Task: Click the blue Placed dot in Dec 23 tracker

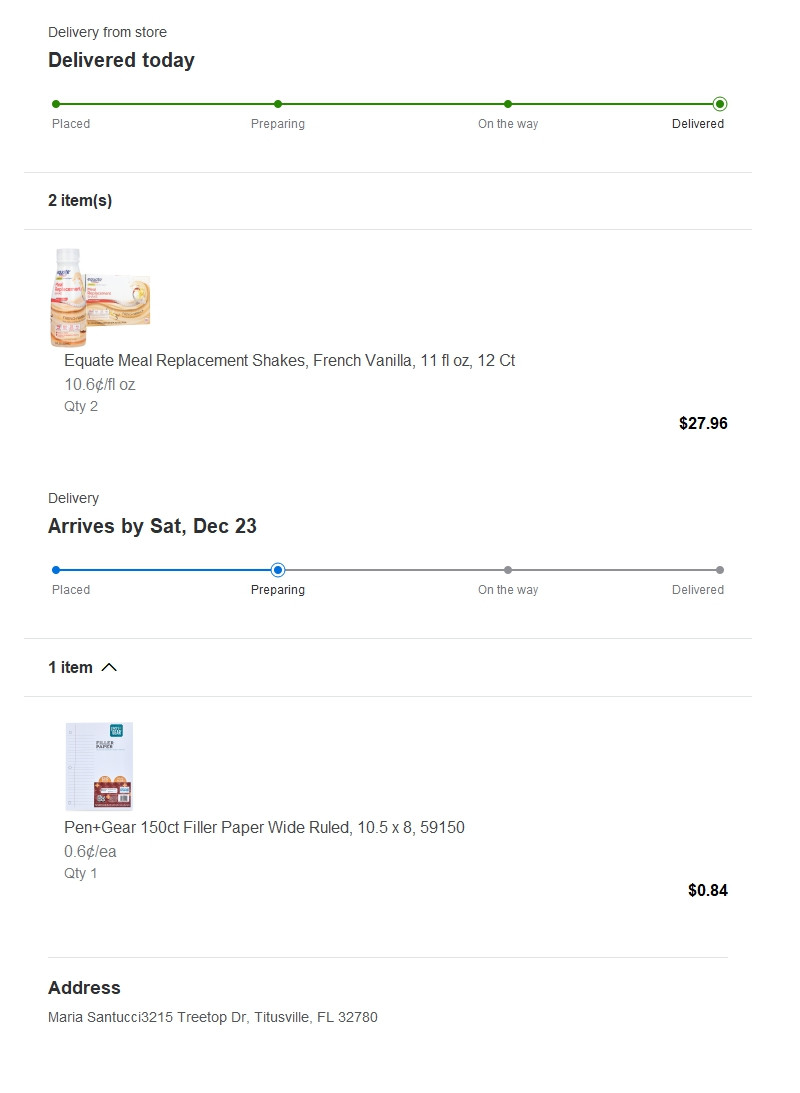Action: click(56, 570)
